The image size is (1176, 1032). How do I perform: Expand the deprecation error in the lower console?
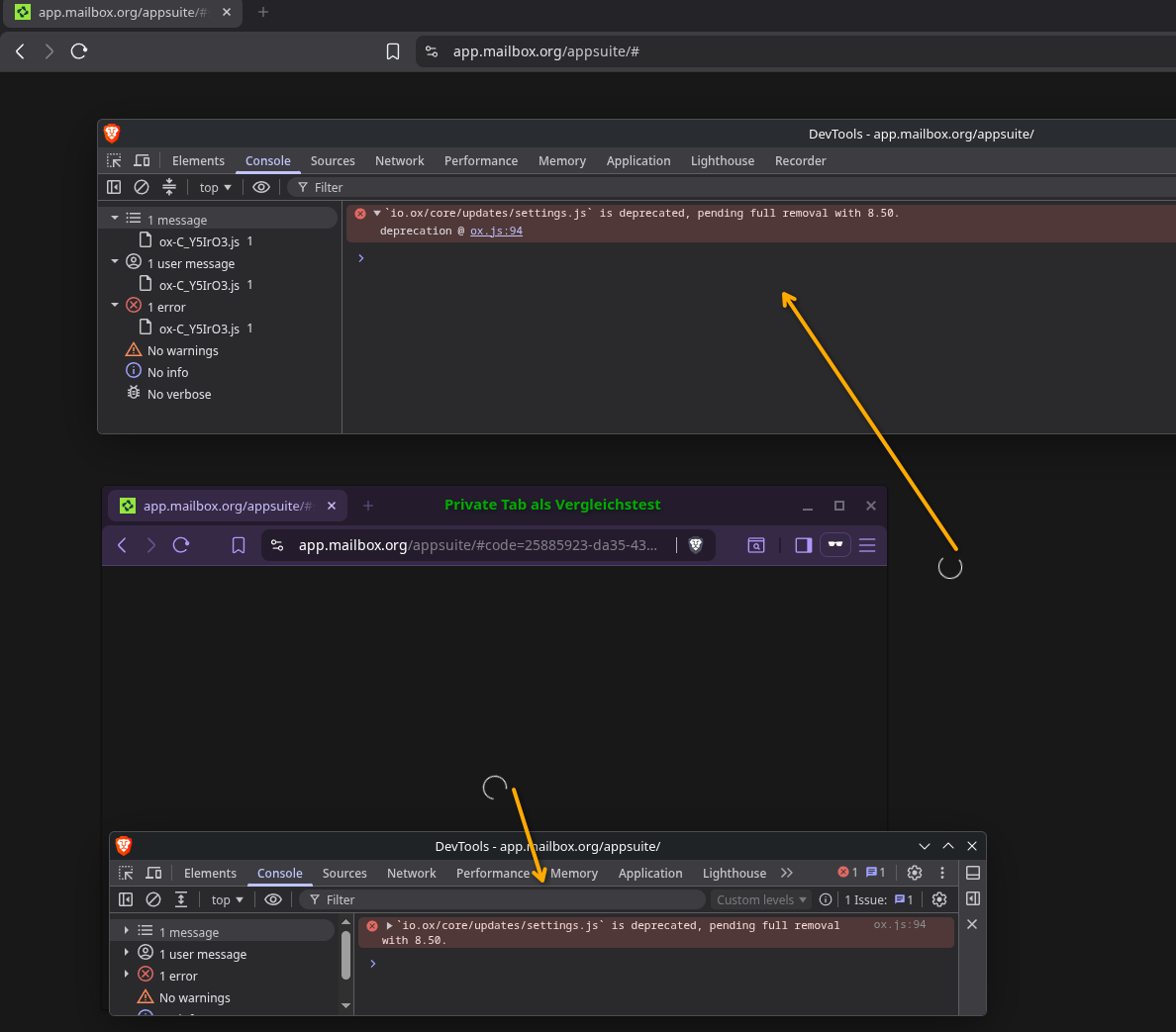[389, 925]
